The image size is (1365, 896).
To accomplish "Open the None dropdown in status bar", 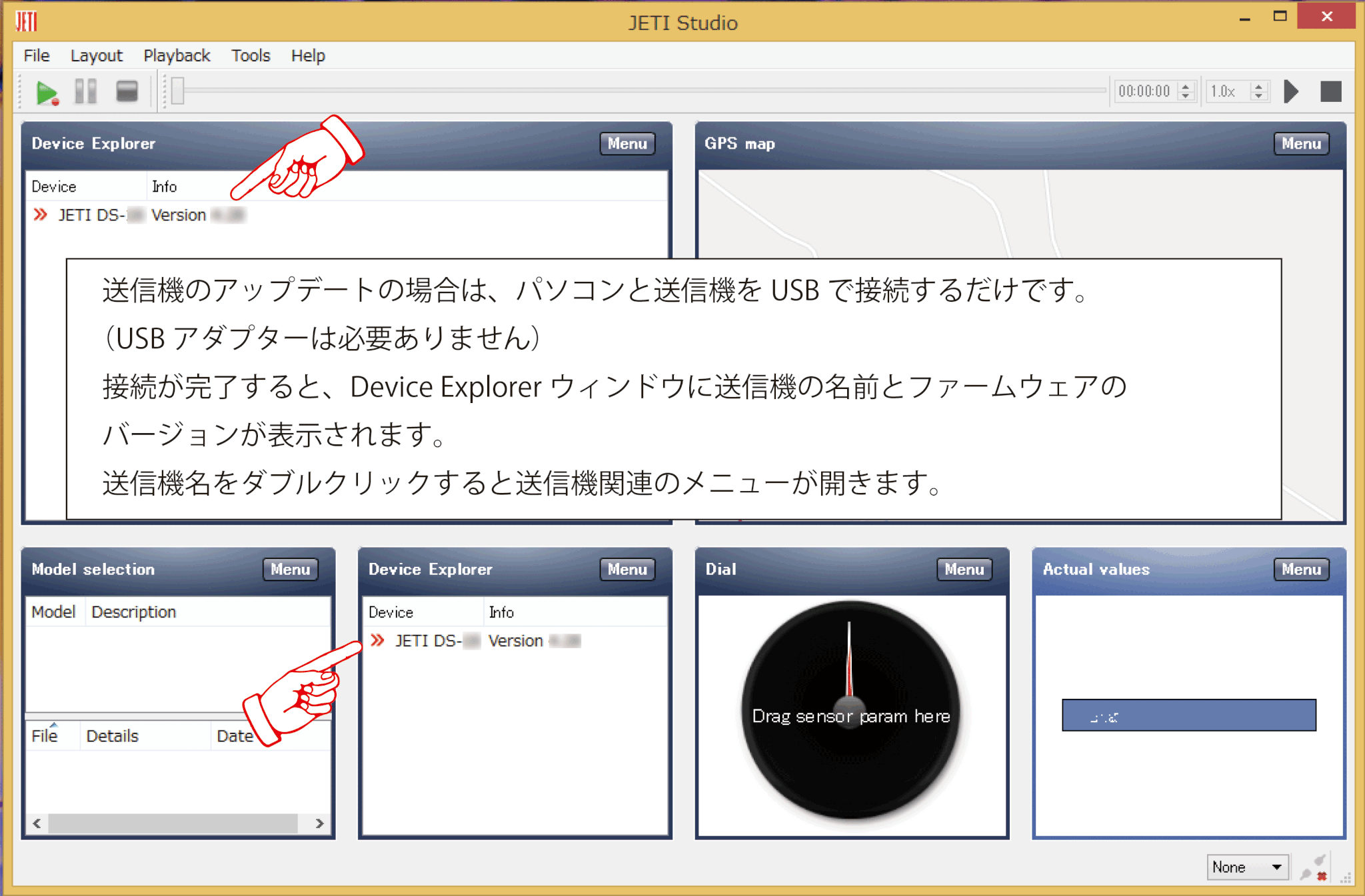I will click(x=1247, y=867).
